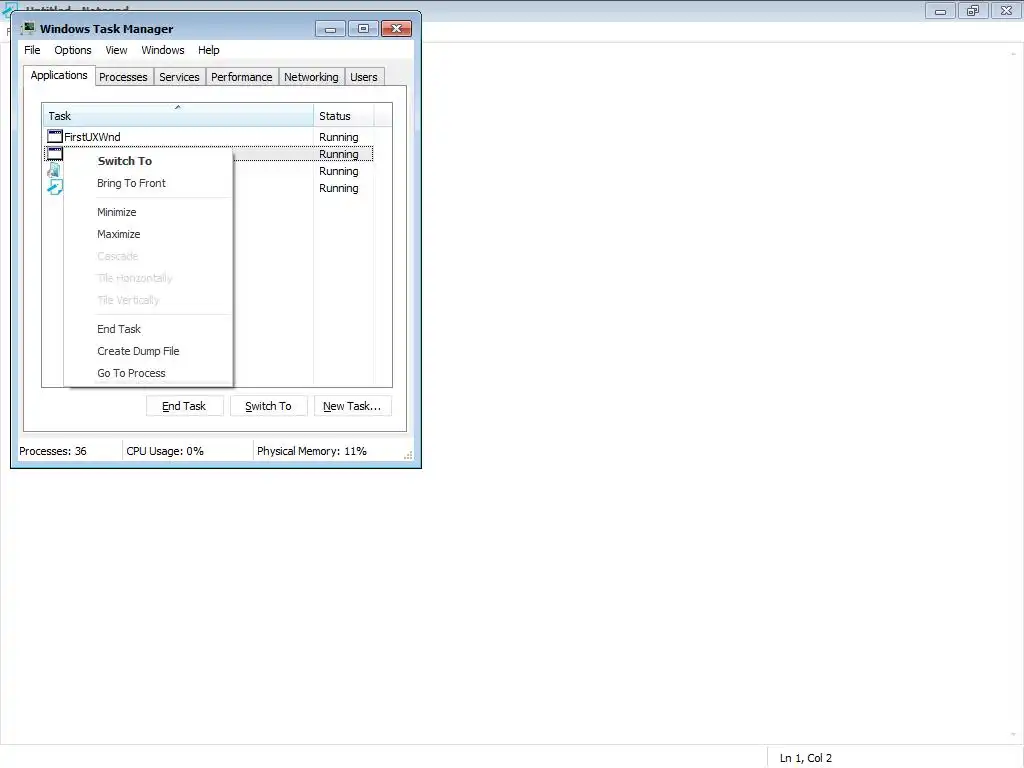Switch to the Networking tab
1024x768 pixels.
click(x=311, y=77)
